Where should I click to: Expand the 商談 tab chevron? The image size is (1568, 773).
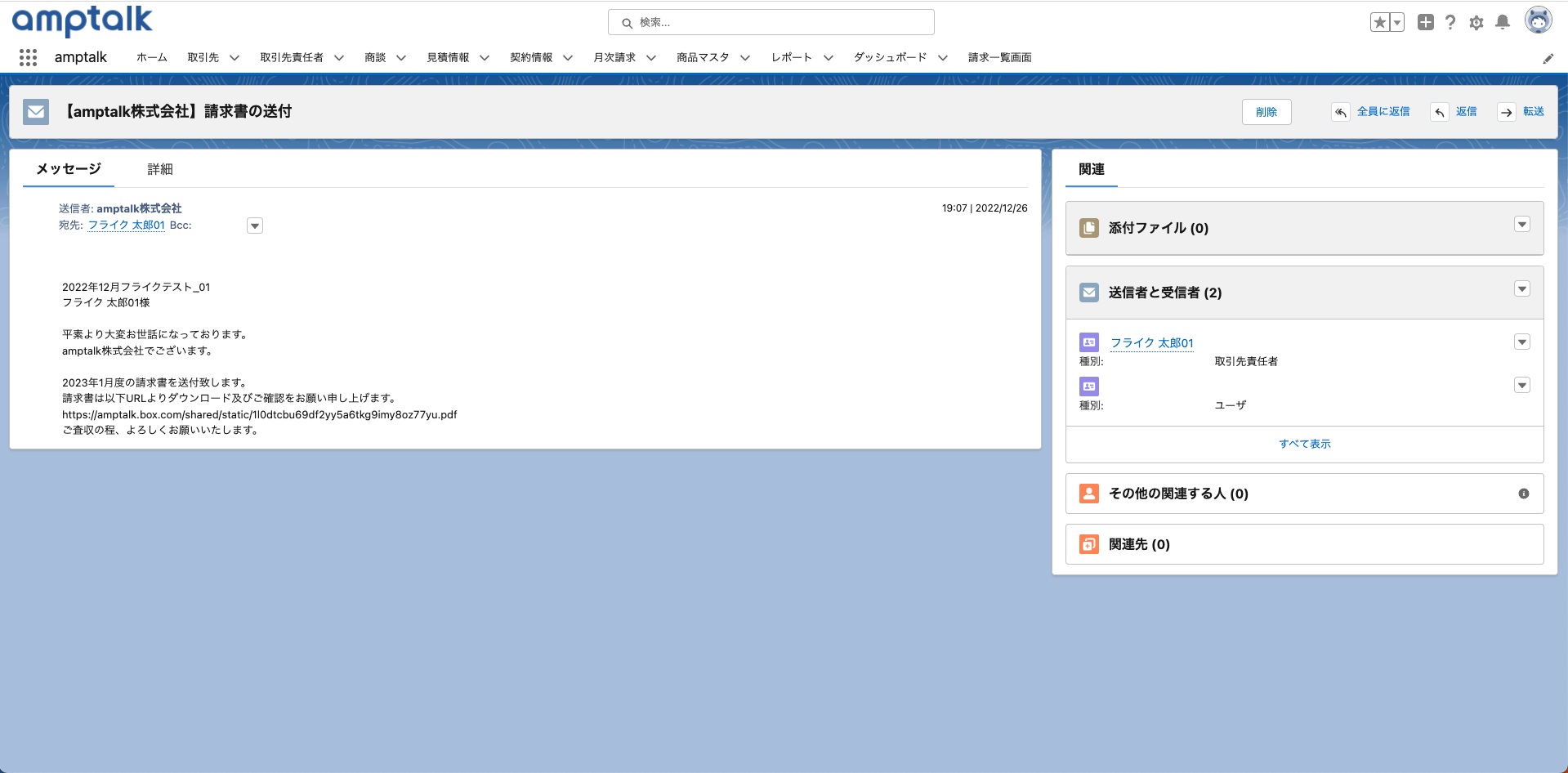click(401, 58)
